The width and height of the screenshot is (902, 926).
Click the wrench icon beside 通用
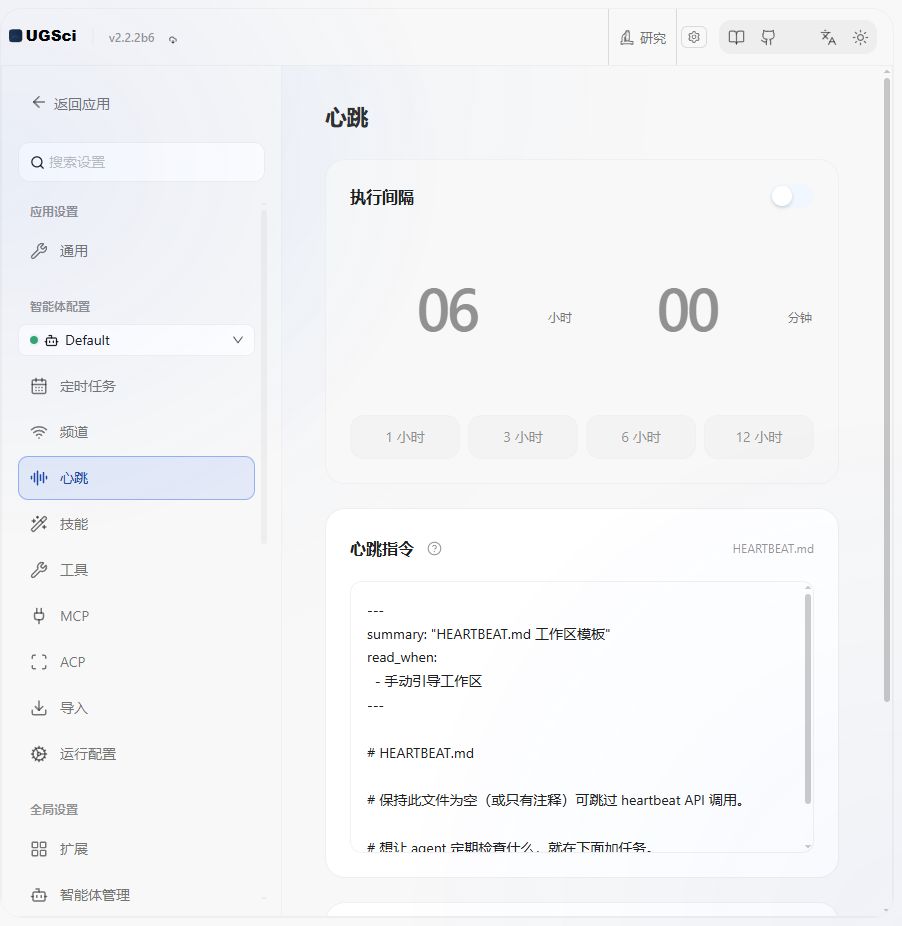(39, 251)
